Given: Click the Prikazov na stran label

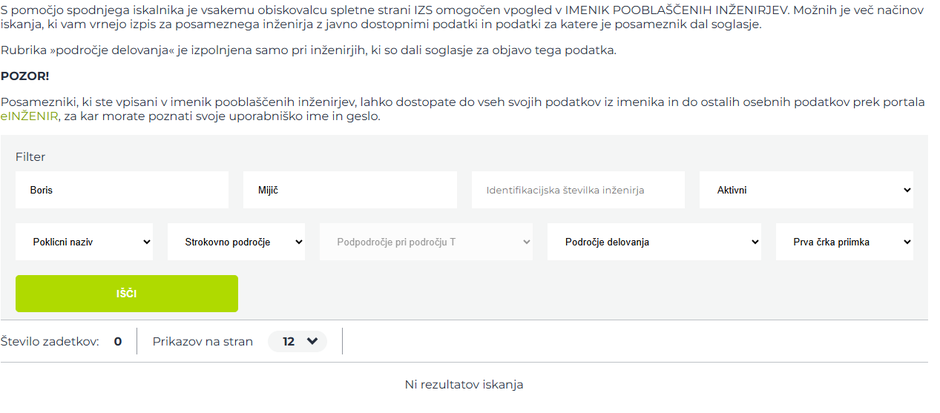Looking at the screenshot, I should 203,342.
